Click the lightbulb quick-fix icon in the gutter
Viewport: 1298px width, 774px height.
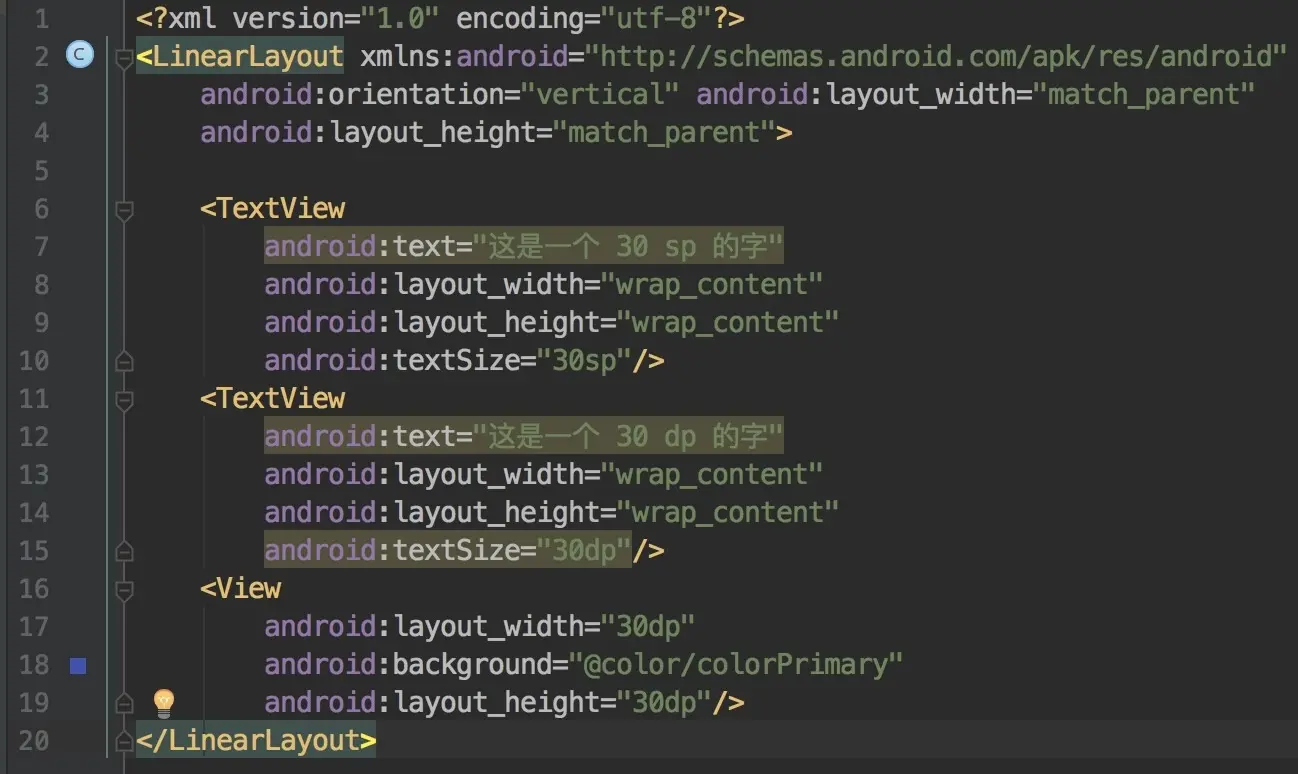pyautogui.click(x=163, y=701)
